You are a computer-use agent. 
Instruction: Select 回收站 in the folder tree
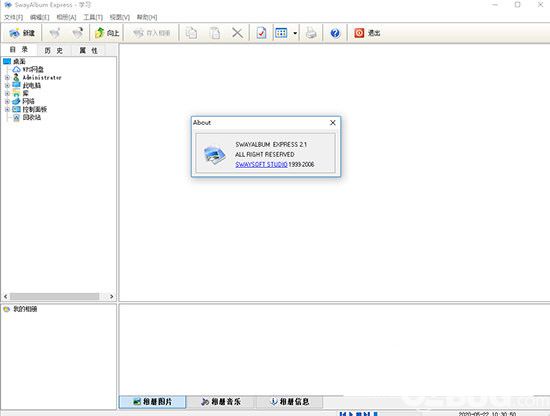(32, 117)
